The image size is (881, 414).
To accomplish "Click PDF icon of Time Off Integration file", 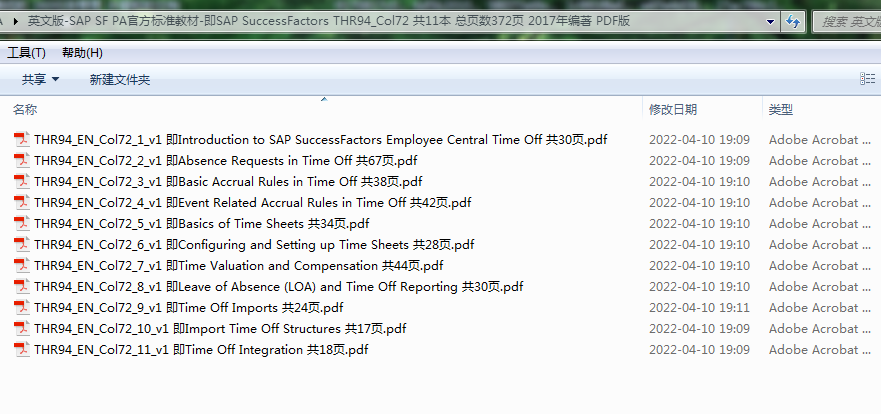I will coord(22,349).
